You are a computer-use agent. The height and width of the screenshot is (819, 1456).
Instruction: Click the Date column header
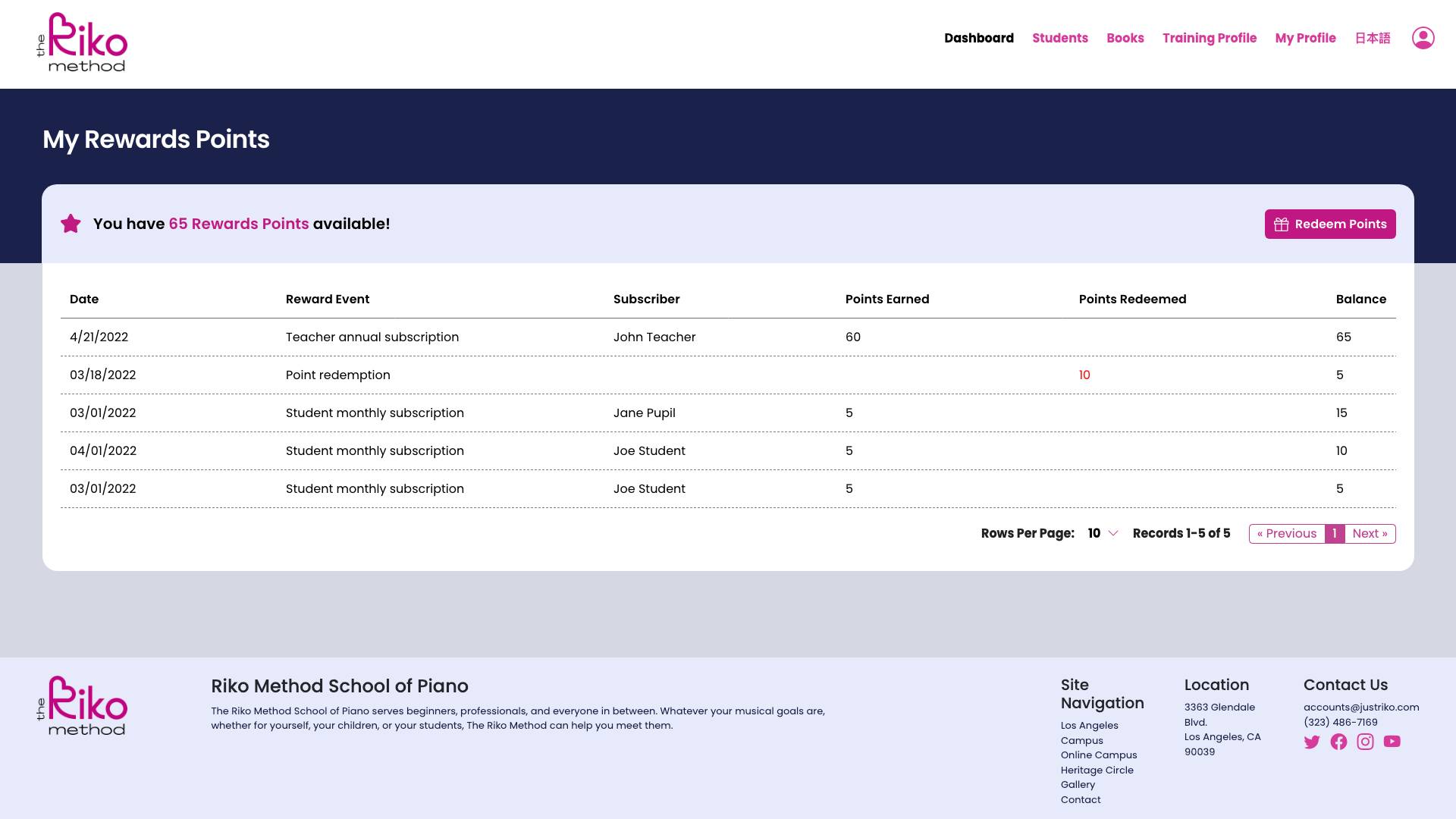(x=83, y=299)
